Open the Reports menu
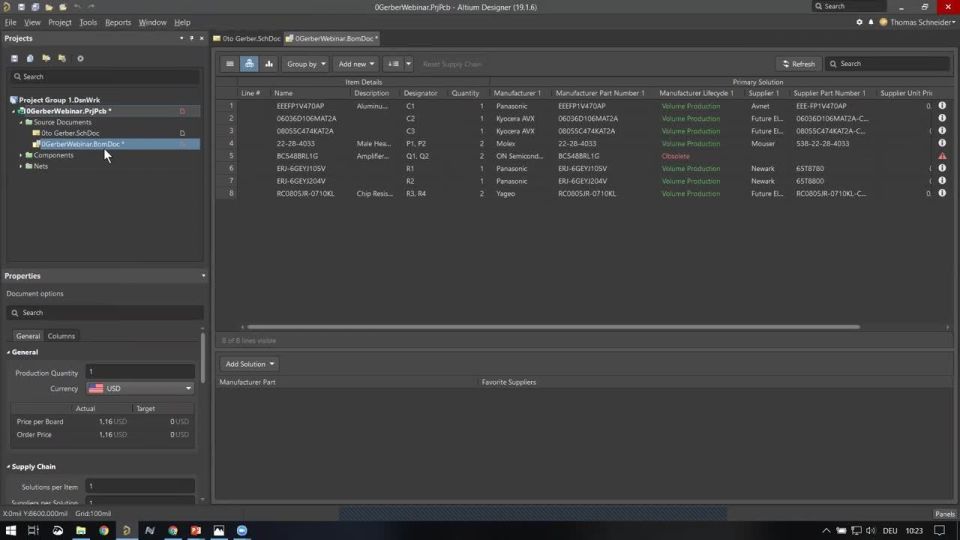The width and height of the screenshot is (960, 540). tap(118, 22)
